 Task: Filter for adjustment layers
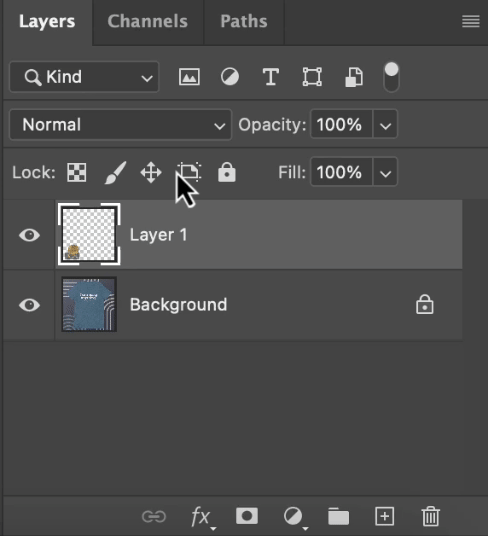click(230, 77)
